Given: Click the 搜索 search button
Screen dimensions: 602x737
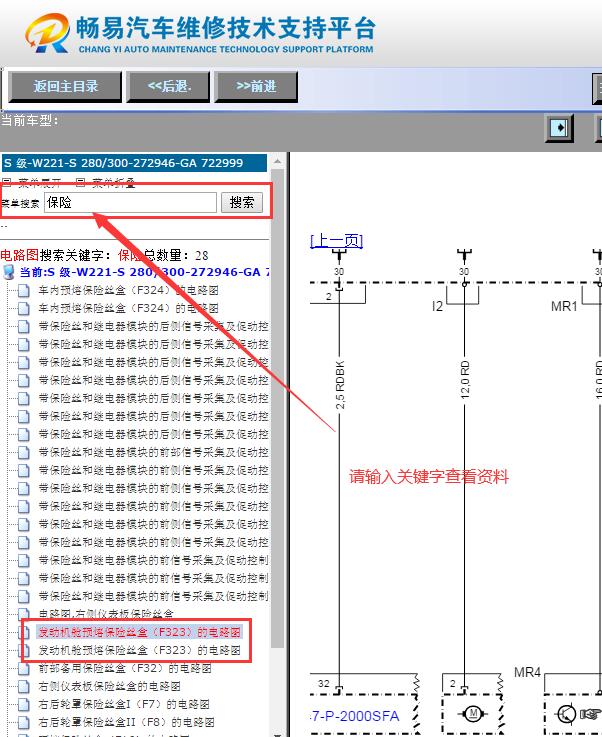Looking at the screenshot, I should click(x=242, y=203).
